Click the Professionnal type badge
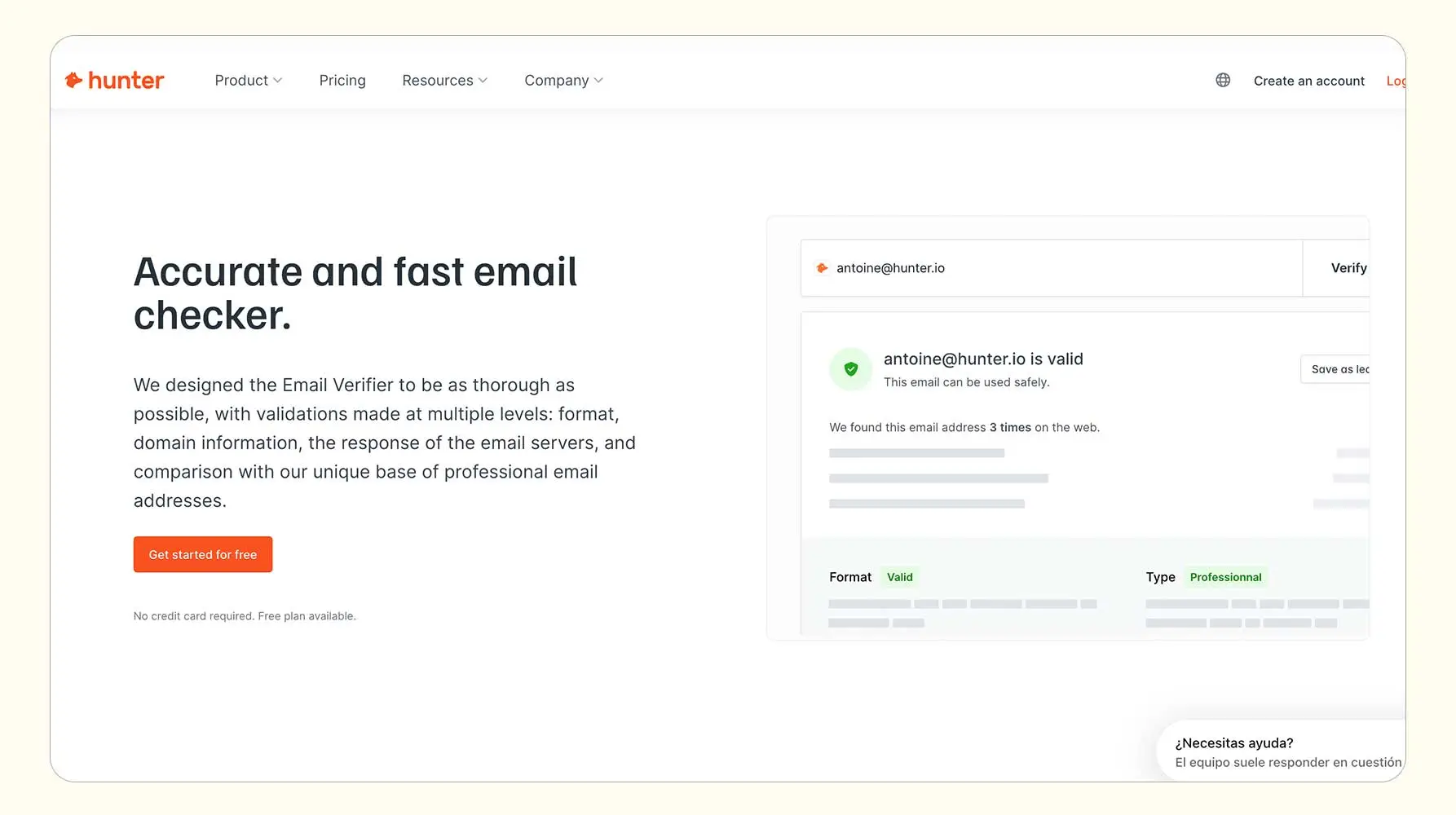 click(x=1225, y=577)
